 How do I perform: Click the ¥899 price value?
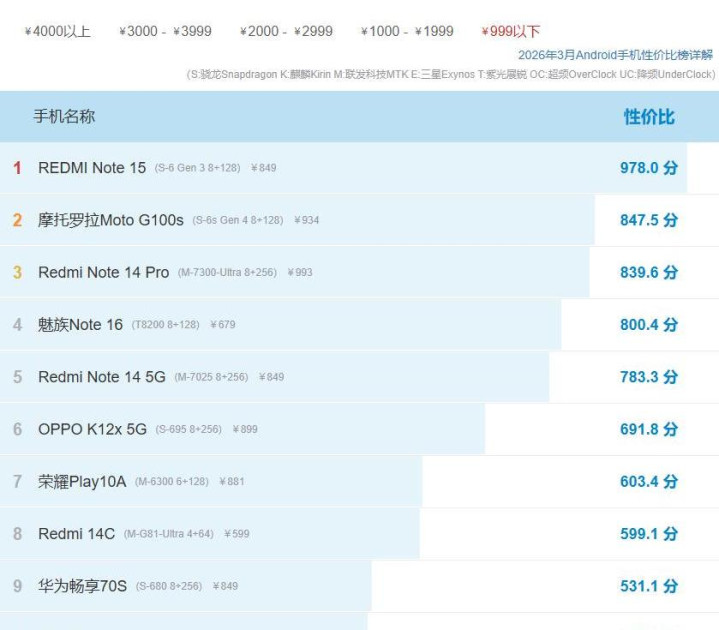pyautogui.click(x=245, y=429)
